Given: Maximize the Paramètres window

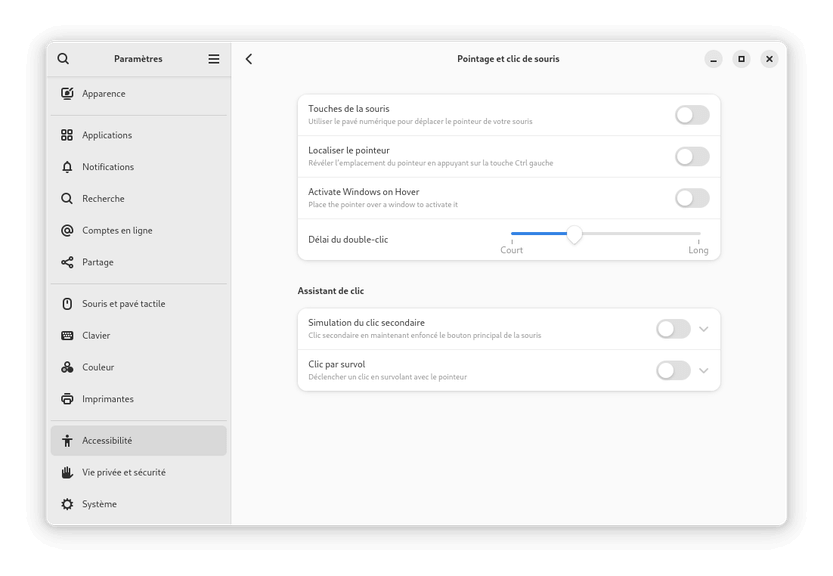Looking at the screenshot, I should point(741,59).
